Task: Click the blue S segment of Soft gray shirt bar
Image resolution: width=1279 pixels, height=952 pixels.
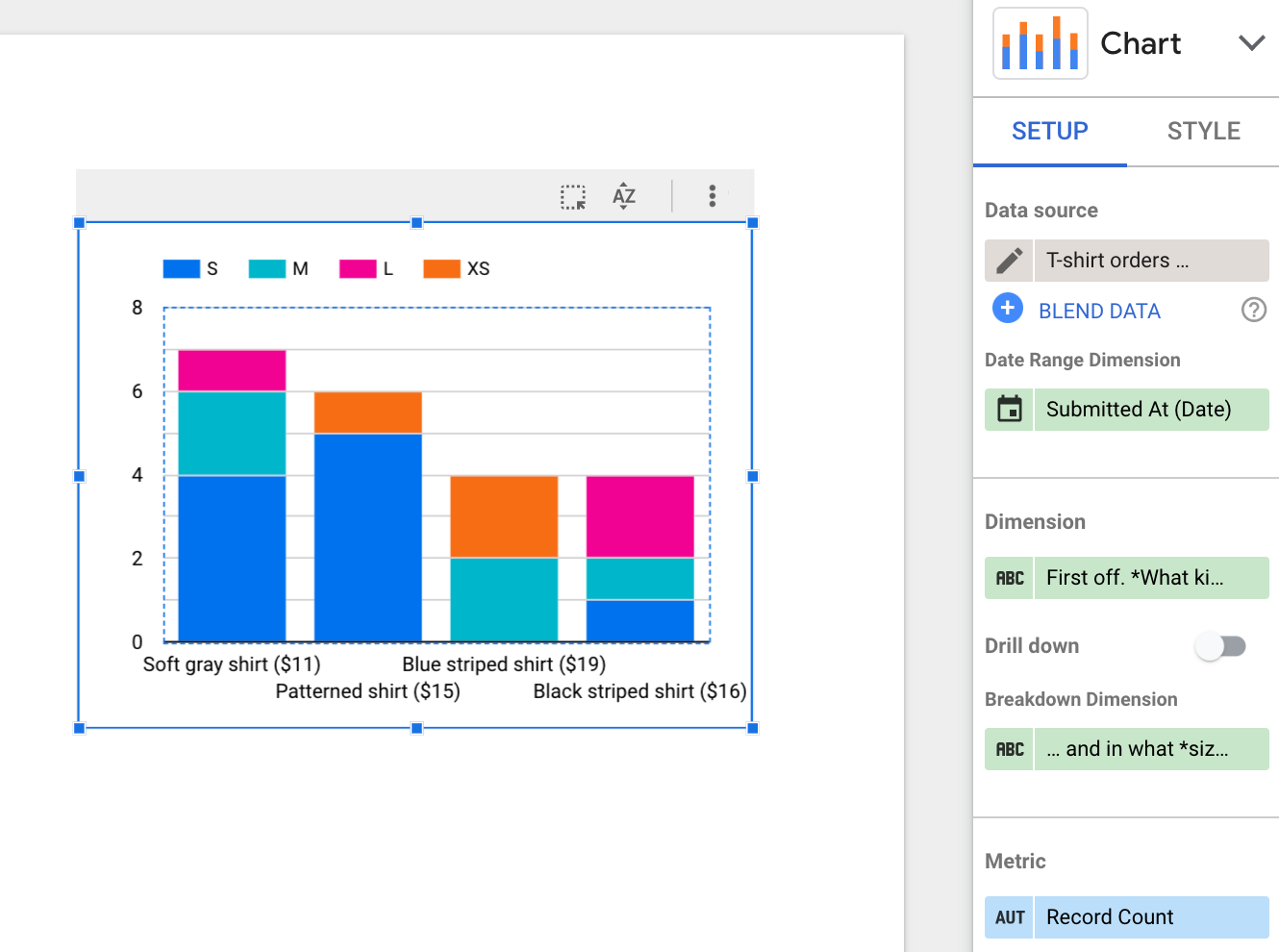Action: (x=232, y=558)
